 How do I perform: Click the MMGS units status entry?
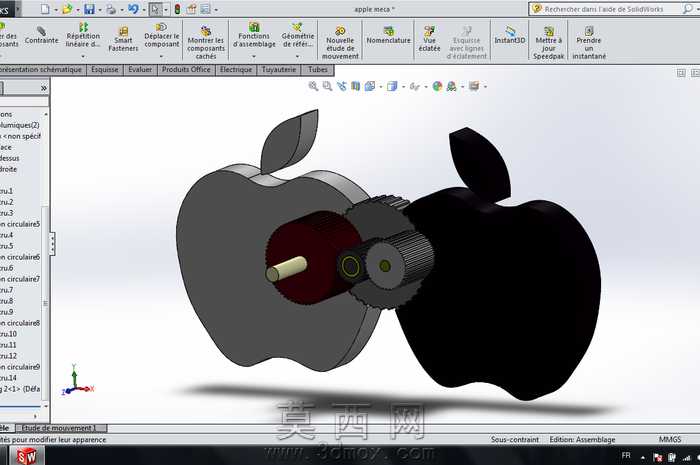[x=670, y=440]
